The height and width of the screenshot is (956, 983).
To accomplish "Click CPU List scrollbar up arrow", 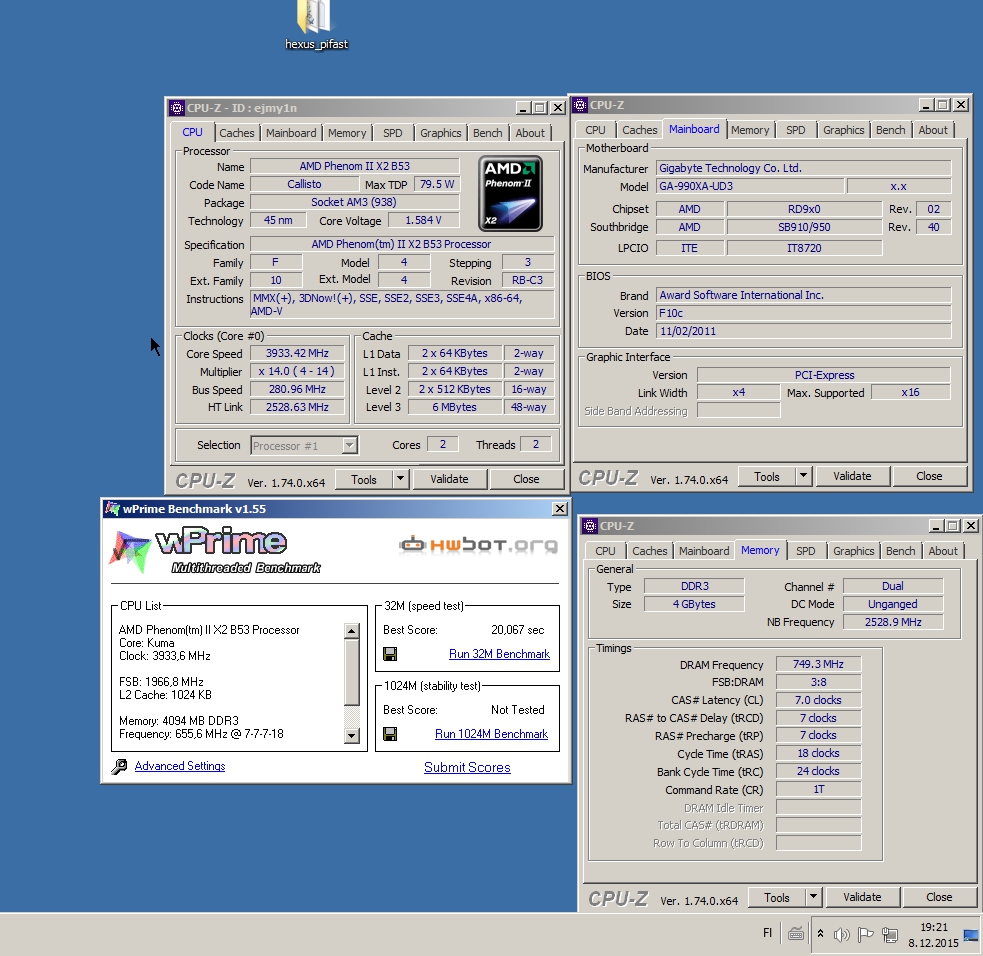I will click(x=352, y=631).
